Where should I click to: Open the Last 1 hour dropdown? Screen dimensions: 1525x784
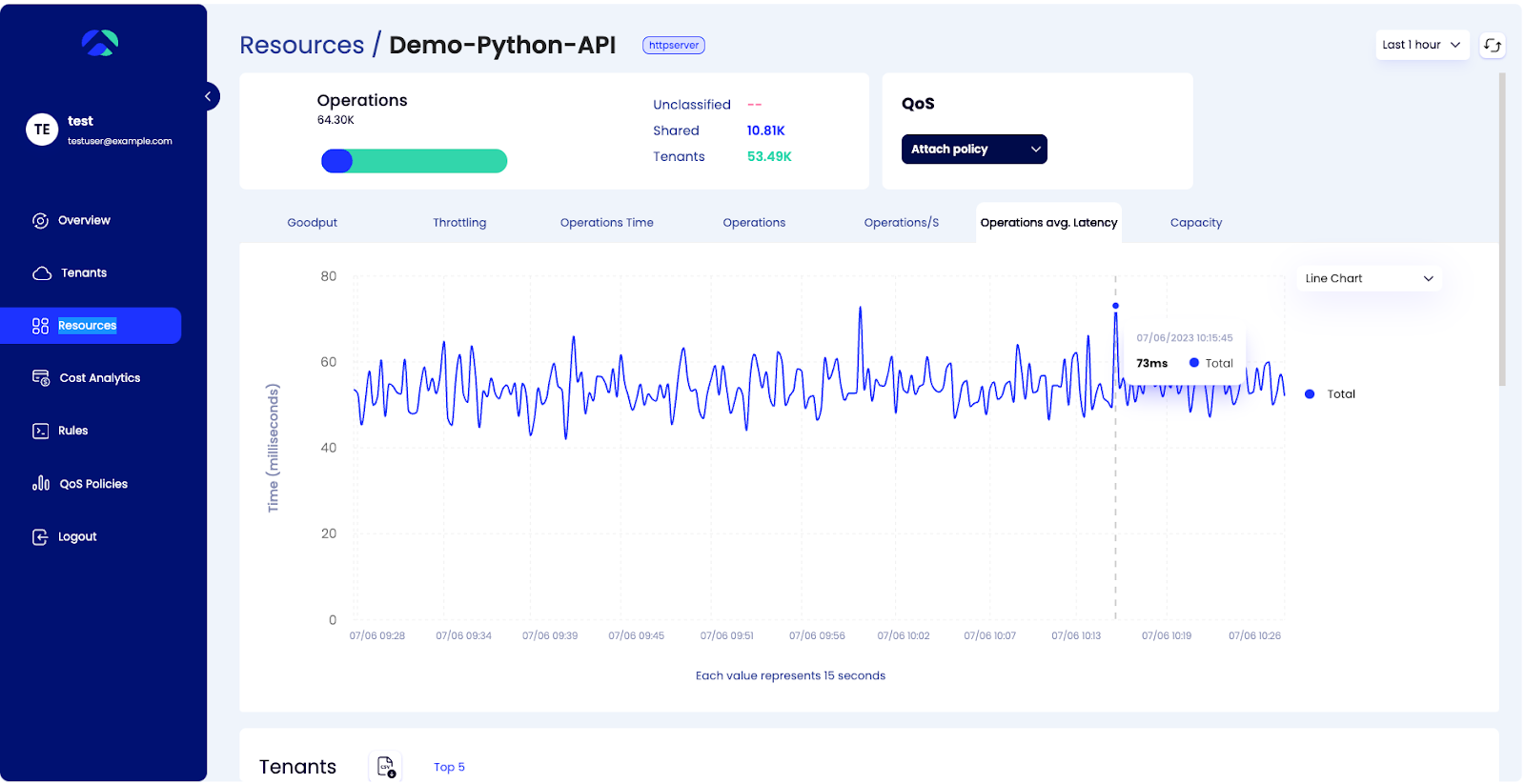(1421, 45)
